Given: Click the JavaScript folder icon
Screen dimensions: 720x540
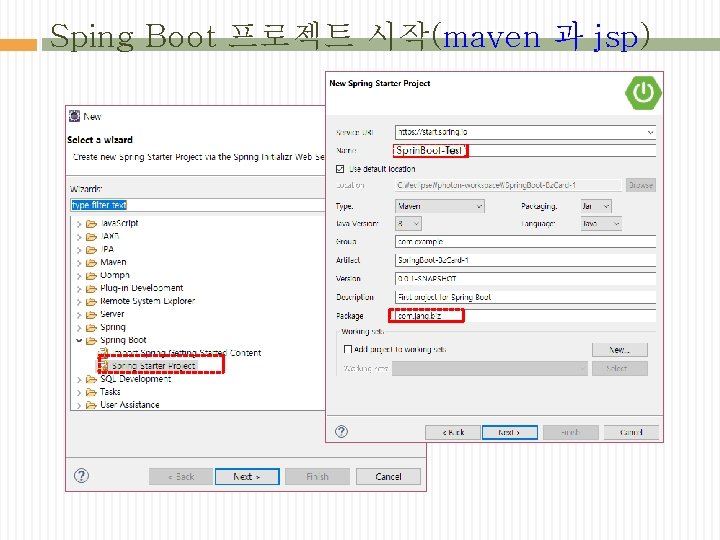Looking at the screenshot, I should 91,224.
